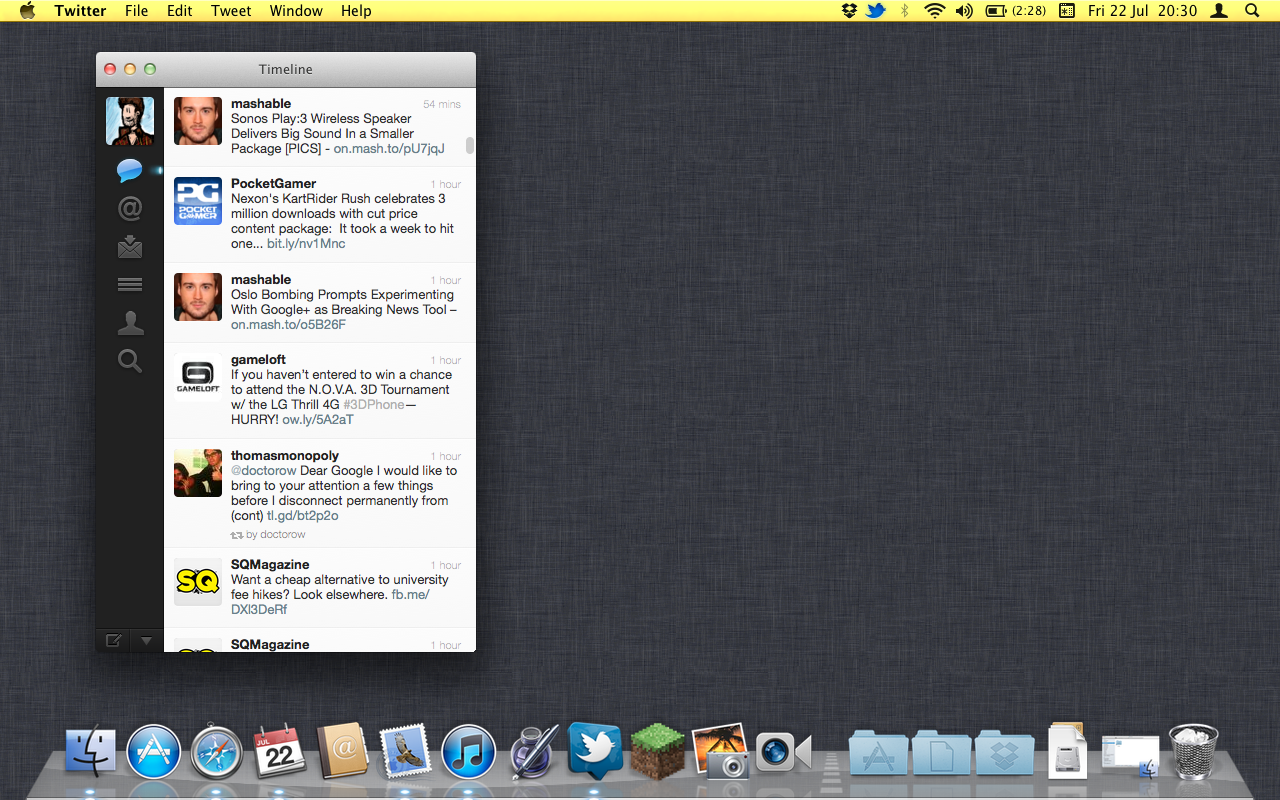Open the Search magnifier tab

[x=130, y=361]
